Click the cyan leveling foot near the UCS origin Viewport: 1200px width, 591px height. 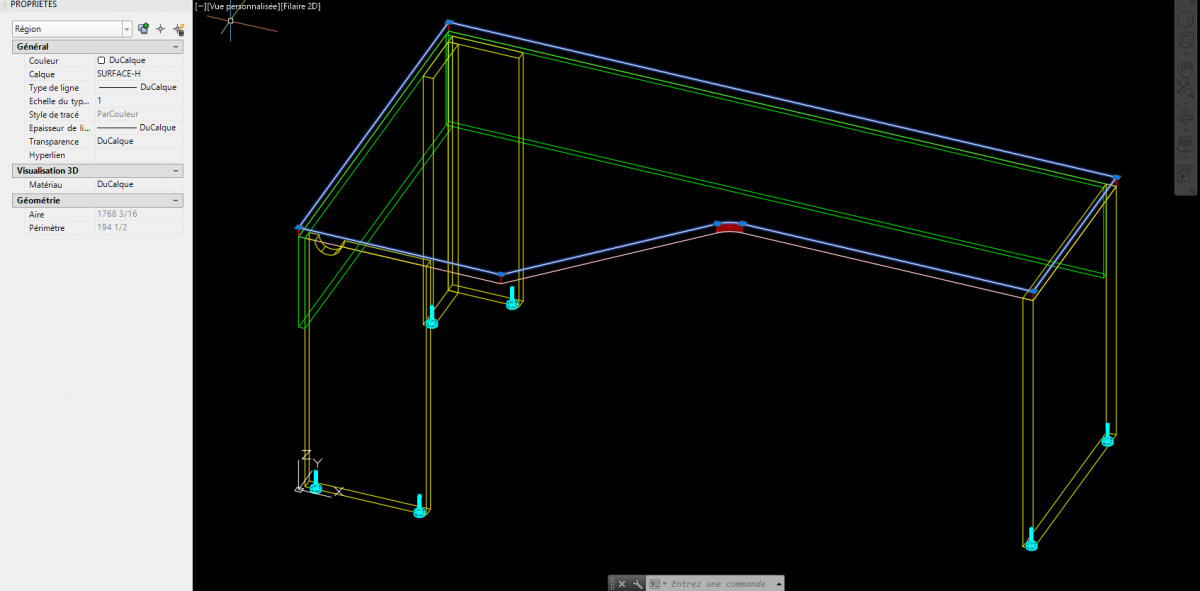click(316, 483)
